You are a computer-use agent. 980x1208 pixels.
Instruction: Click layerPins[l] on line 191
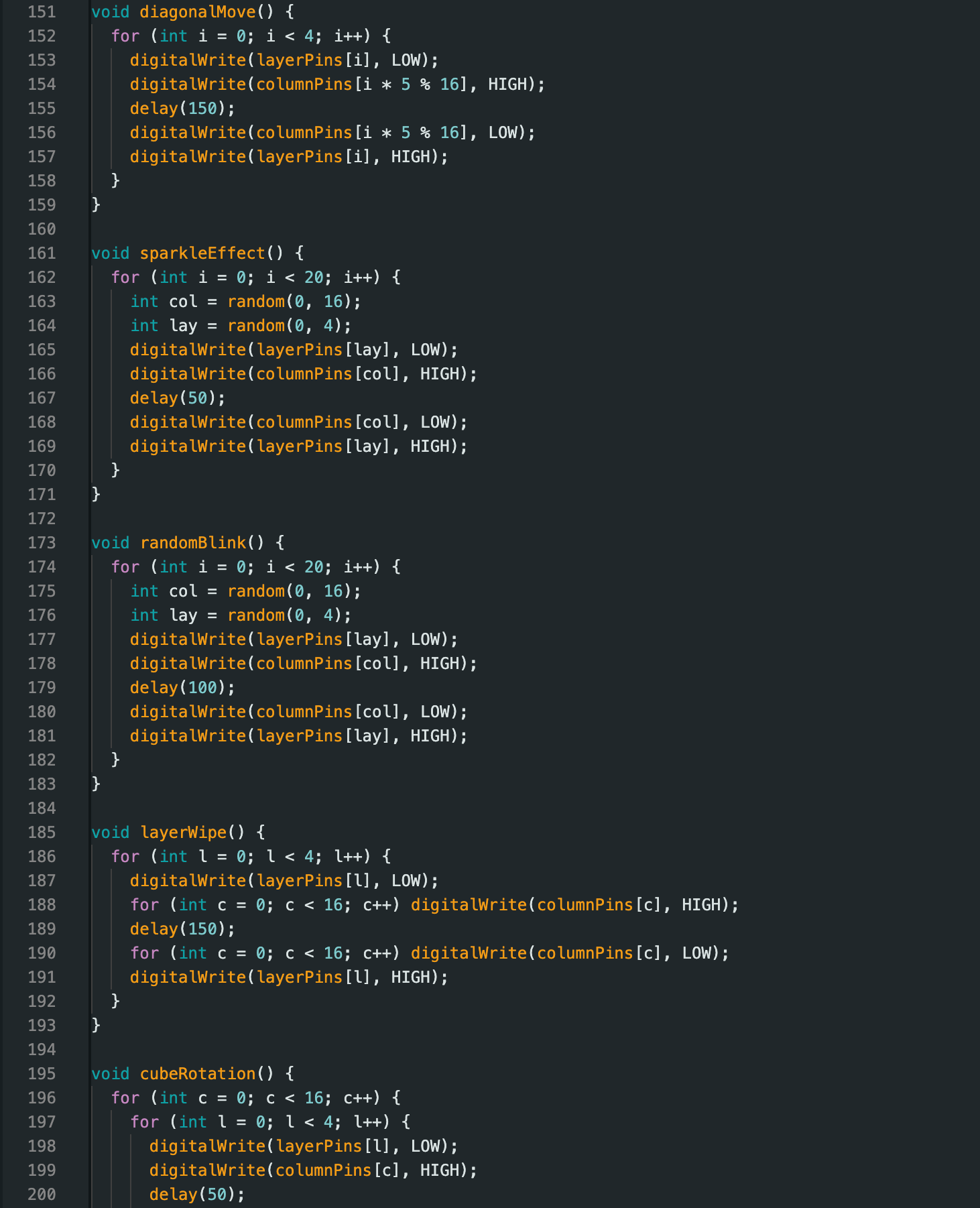click(314, 977)
